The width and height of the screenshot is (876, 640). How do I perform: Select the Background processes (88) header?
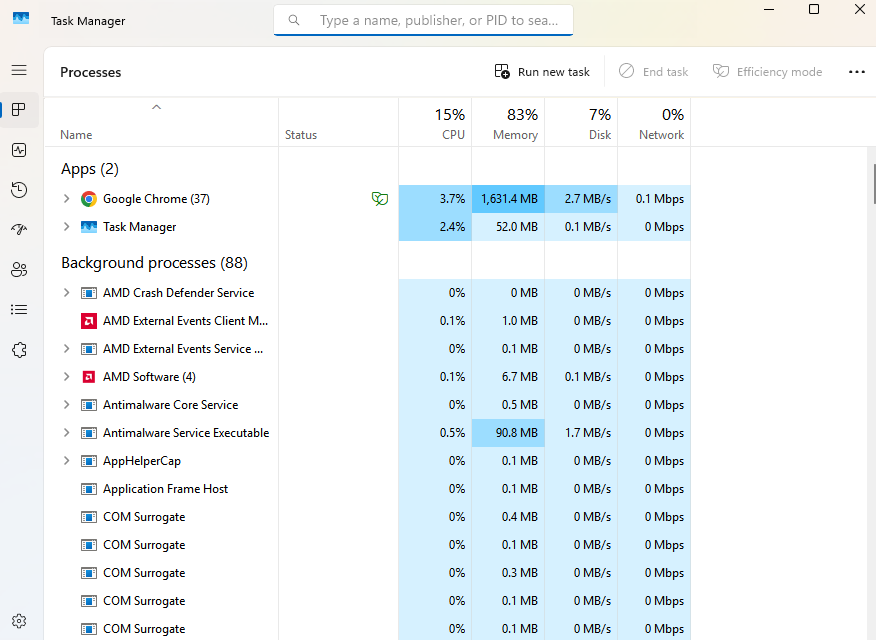(154, 262)
